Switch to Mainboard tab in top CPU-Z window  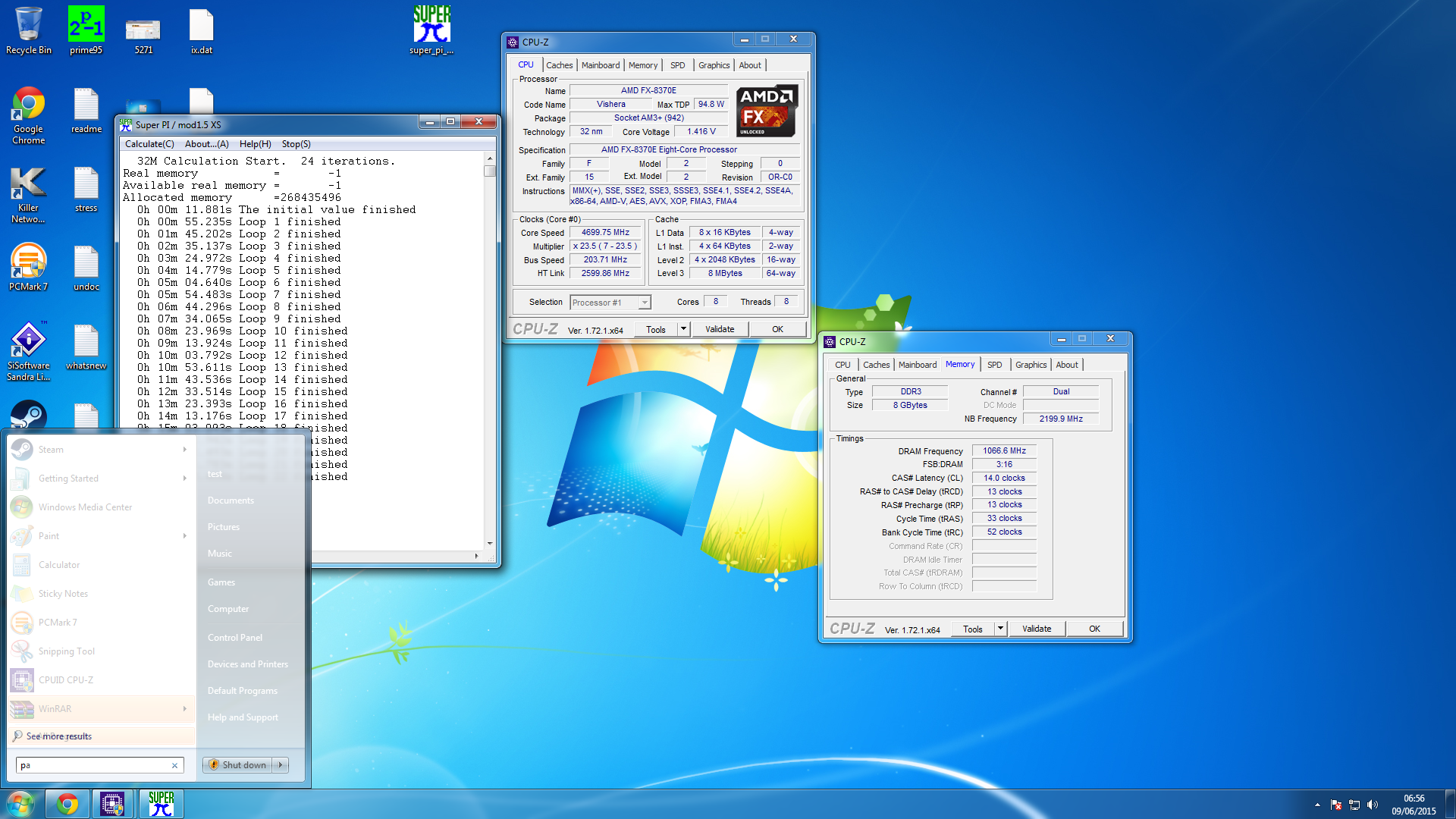click(x=601, y=65)
